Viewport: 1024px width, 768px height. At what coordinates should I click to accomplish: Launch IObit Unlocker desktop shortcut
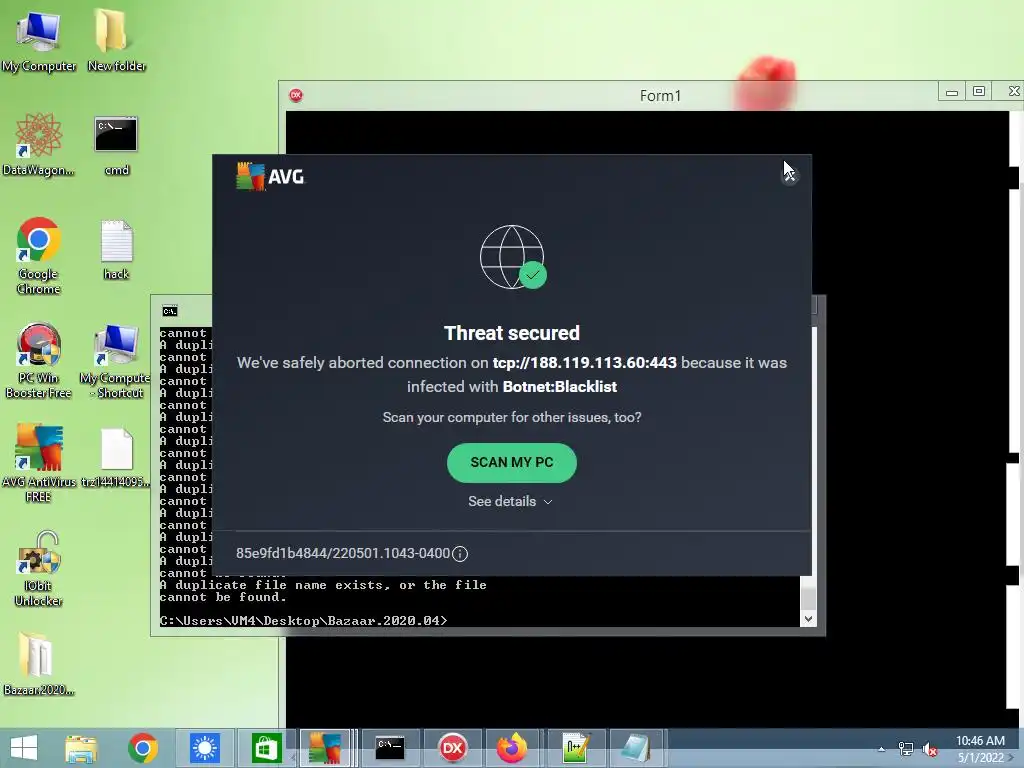(39, 568)
